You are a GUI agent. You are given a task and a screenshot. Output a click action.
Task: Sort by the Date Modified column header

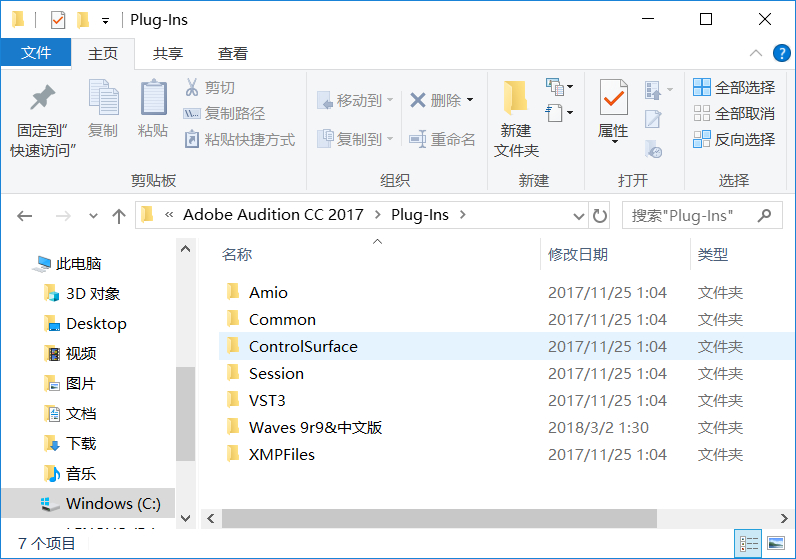coord(577,255)
